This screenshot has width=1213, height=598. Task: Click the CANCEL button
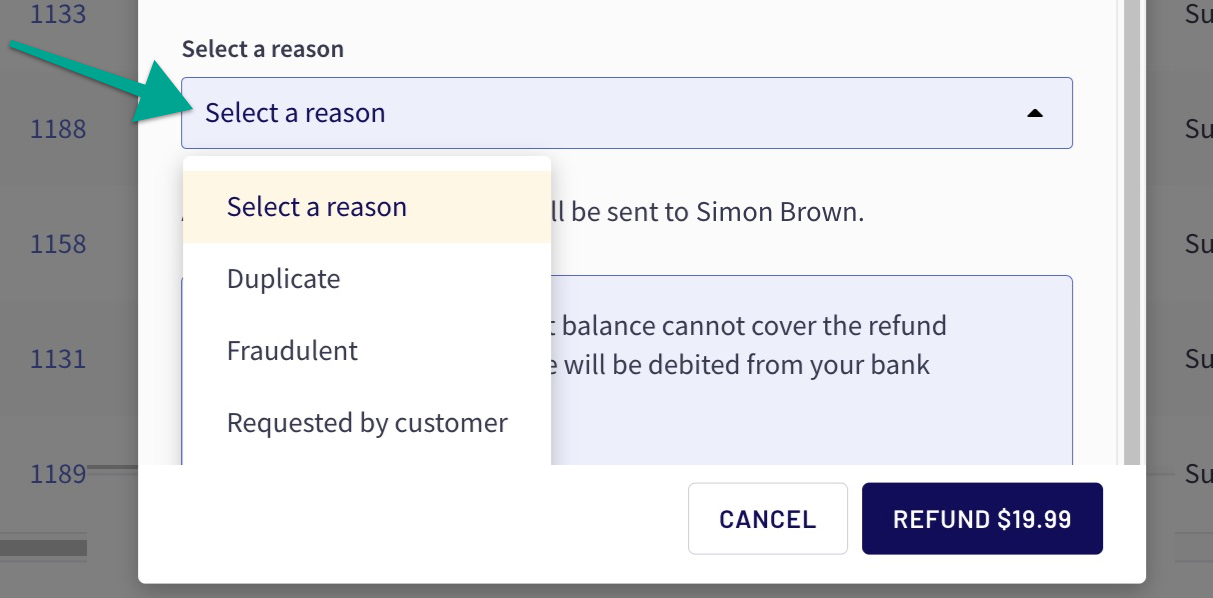(x=768, y=519)
